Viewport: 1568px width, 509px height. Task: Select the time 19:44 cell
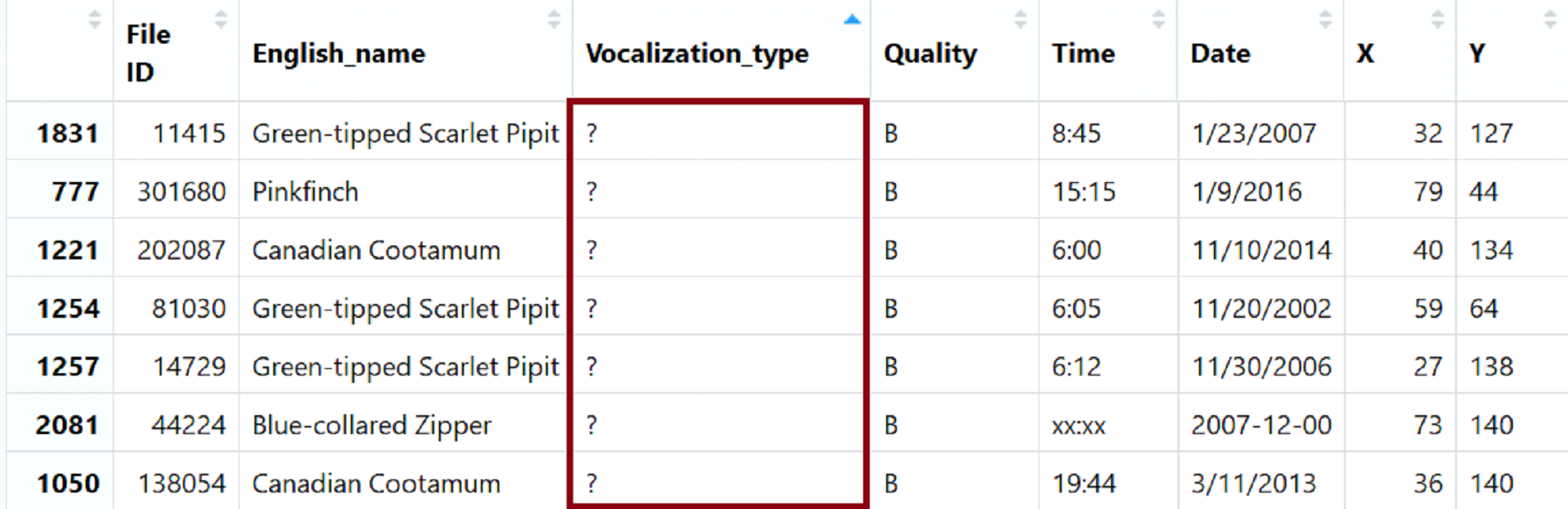click(1108, 483)
